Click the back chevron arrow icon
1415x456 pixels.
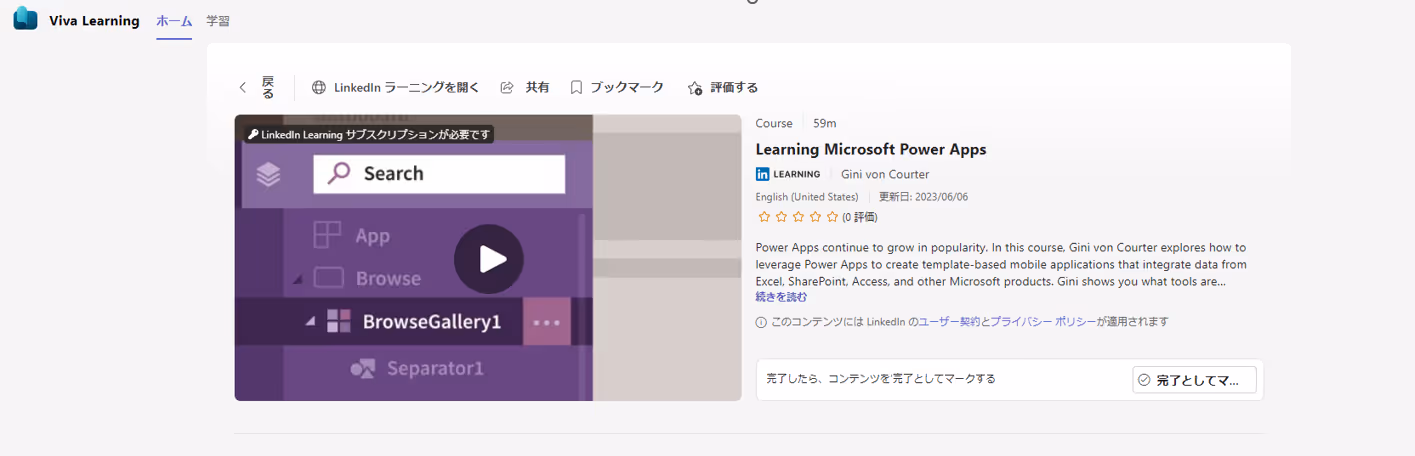[x=243, y=88]
